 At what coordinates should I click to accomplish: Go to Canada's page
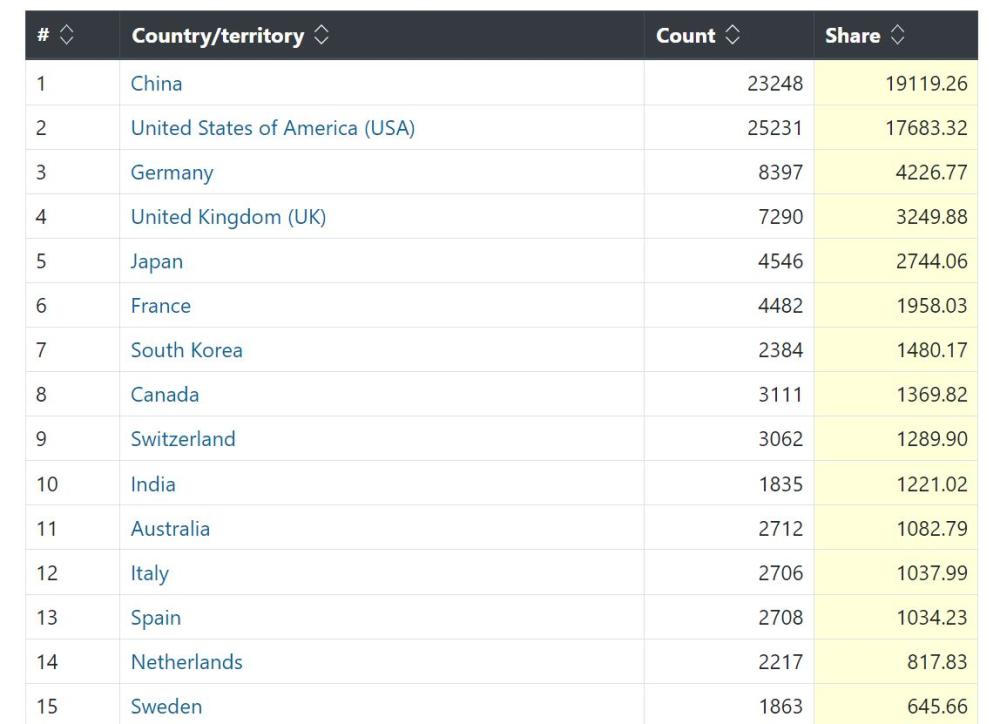(x=165, y=394)
